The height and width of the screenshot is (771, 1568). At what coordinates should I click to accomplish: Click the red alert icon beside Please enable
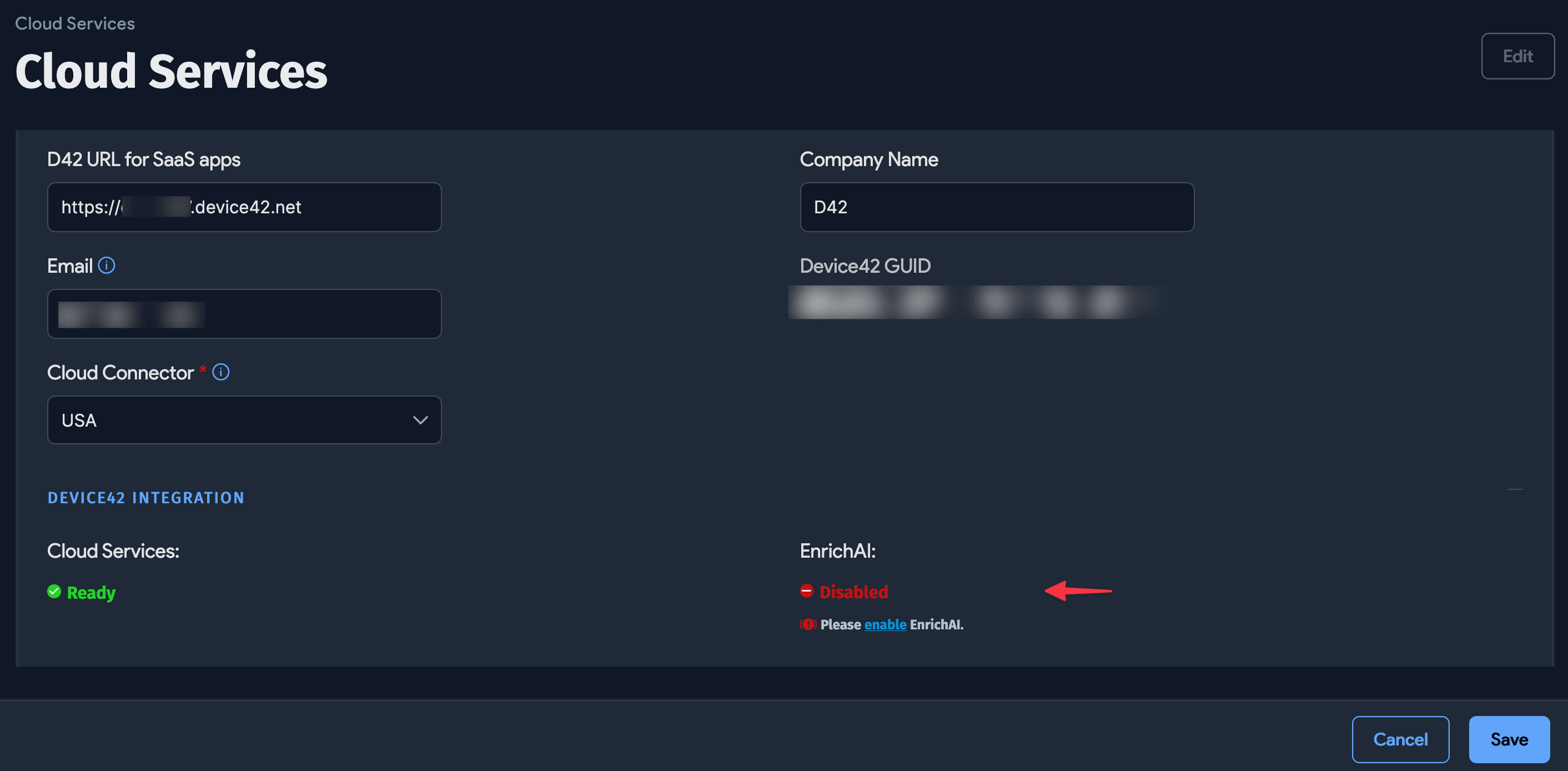(x=808, y=624)
